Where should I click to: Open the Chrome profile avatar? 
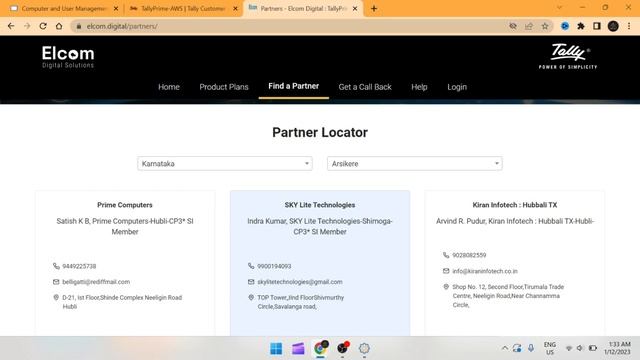coord(613,26)
